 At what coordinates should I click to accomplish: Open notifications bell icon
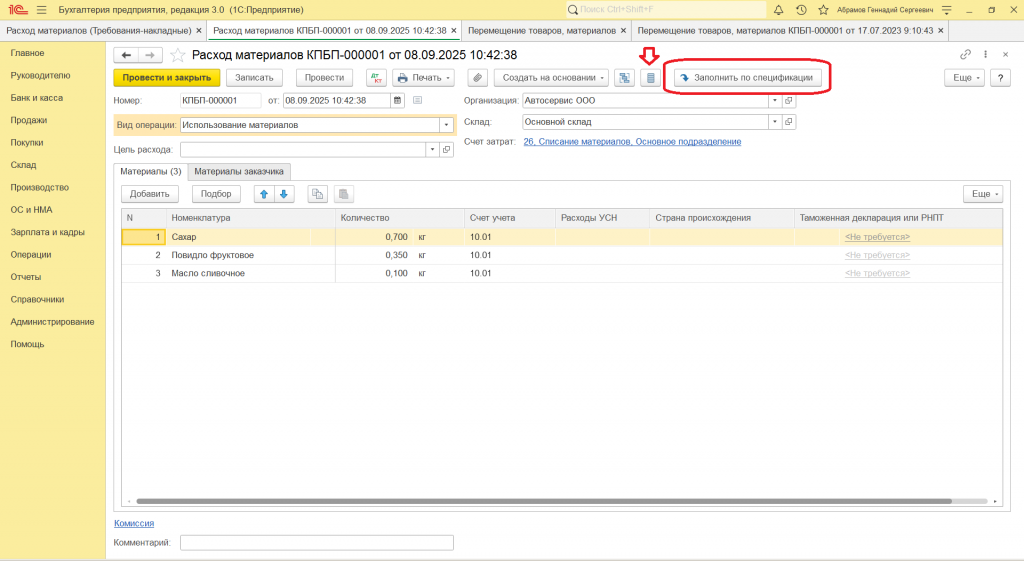tap(778, 10)
